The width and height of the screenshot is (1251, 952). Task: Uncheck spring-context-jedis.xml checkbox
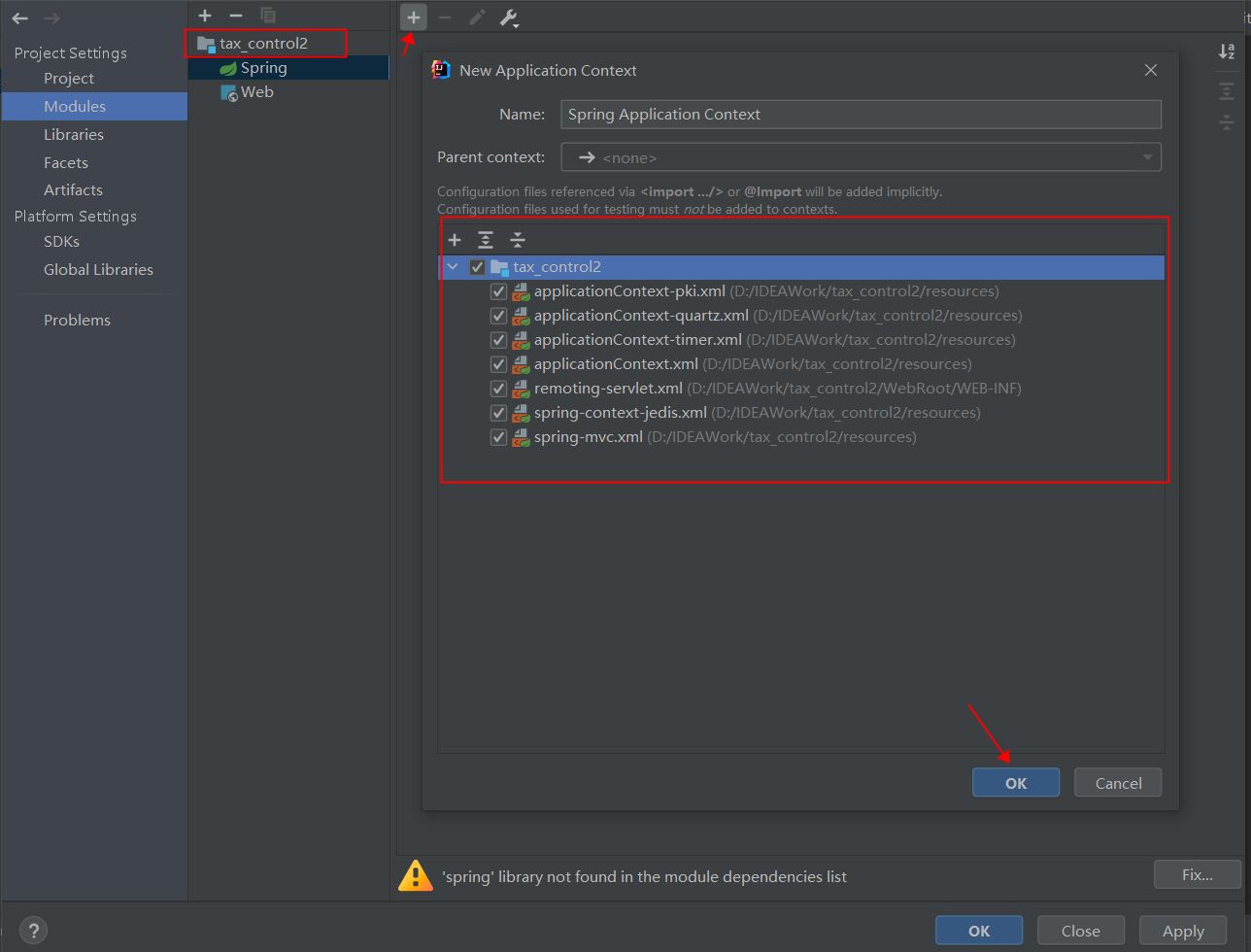click(498, 413)
